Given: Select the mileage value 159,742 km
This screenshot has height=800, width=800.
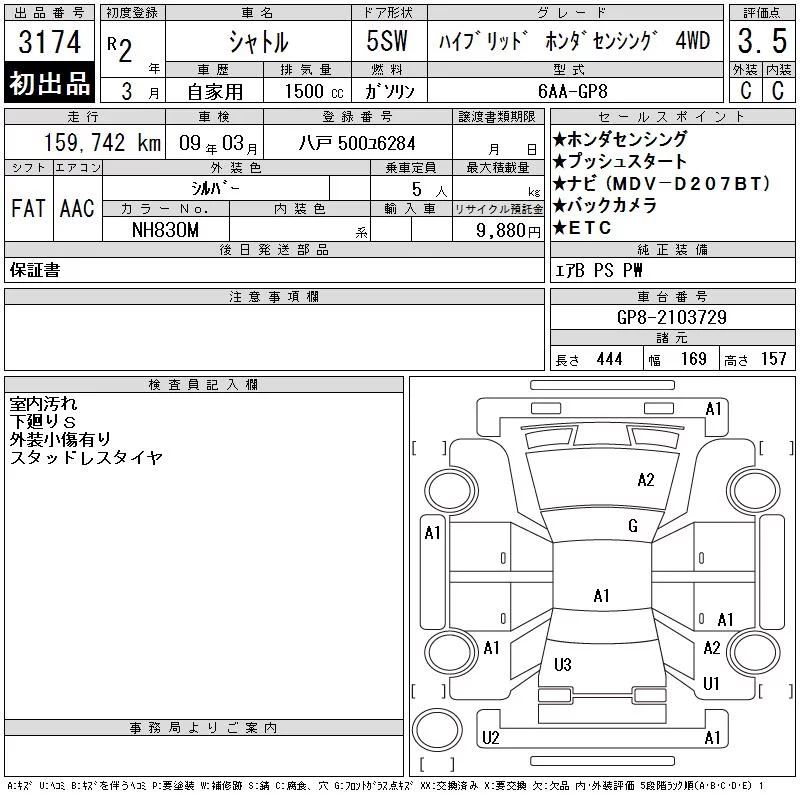Looking at the screenshot, I should [102, 143].
